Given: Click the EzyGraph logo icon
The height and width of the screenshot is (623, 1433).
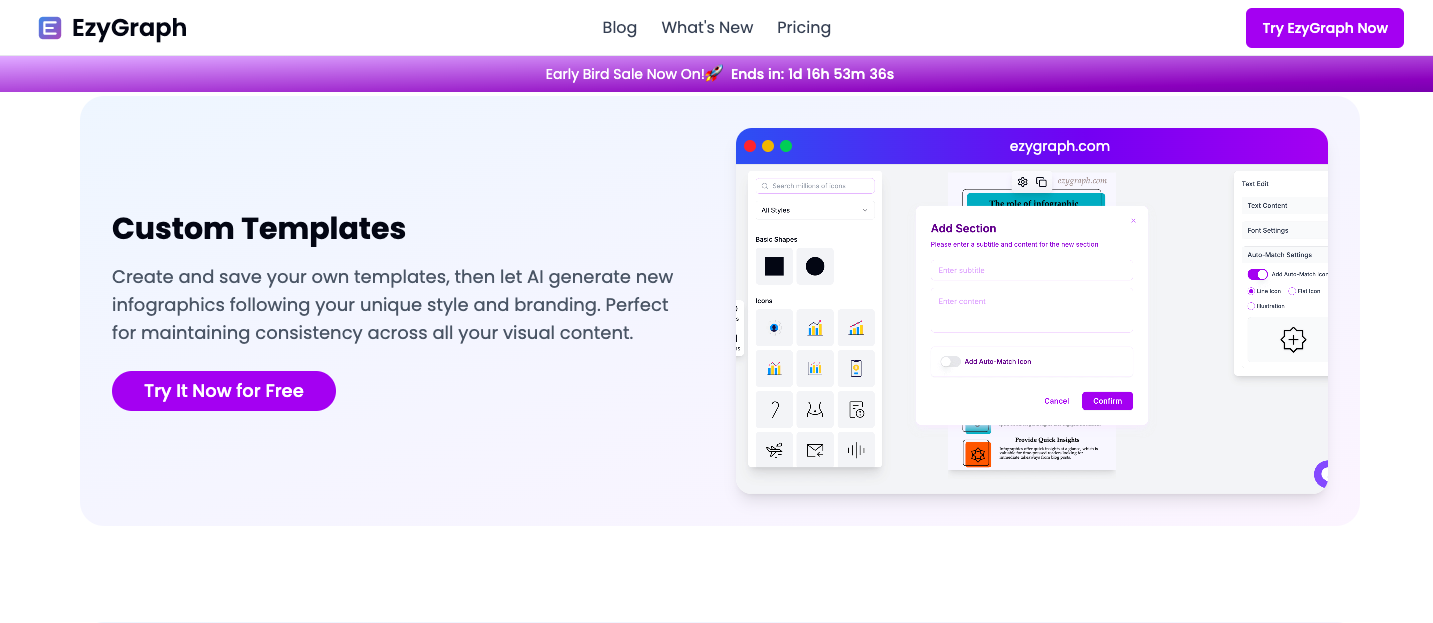Looking at the screenshot, I should point(50,28).
